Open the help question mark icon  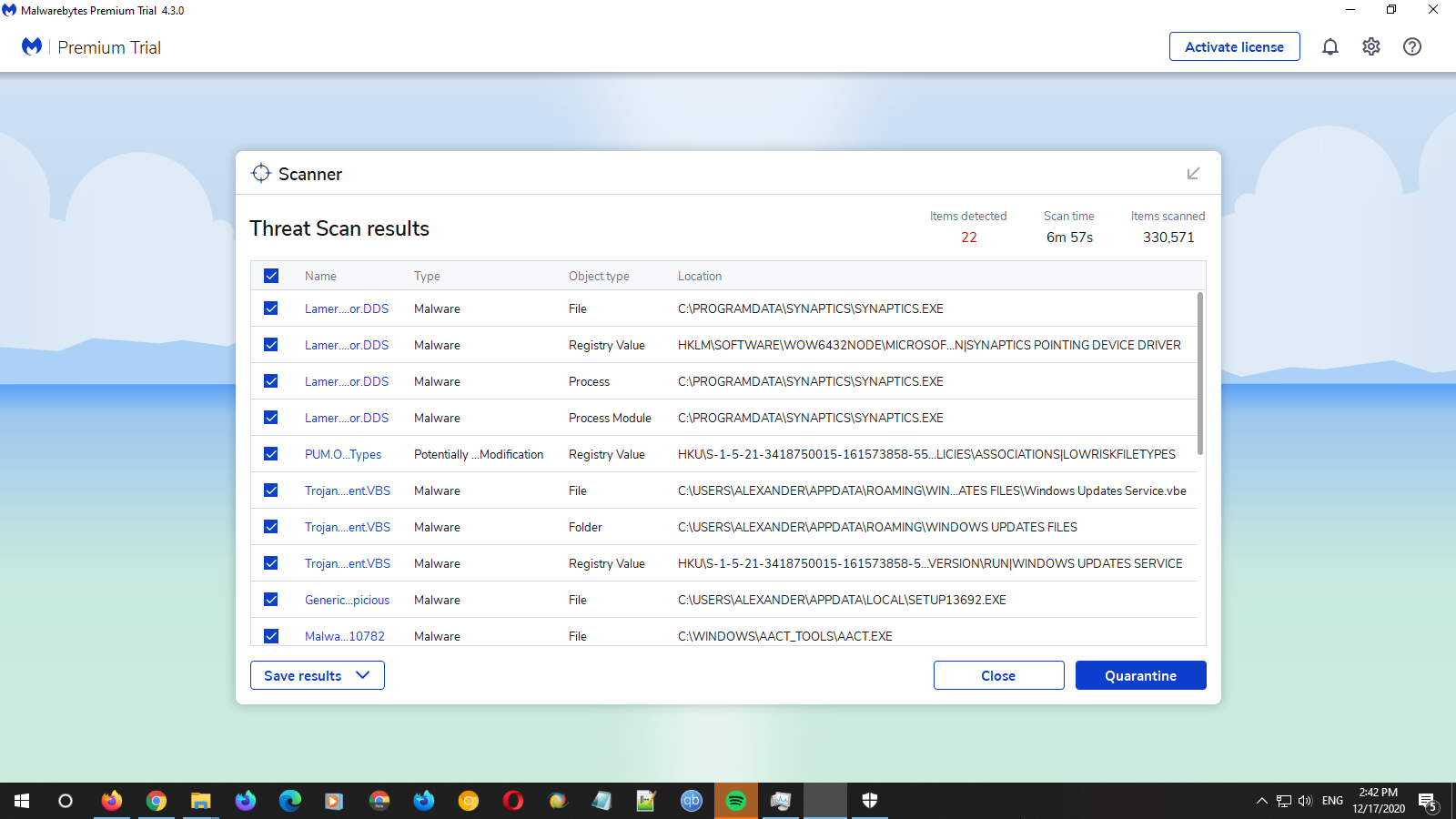pos(1412,46)
